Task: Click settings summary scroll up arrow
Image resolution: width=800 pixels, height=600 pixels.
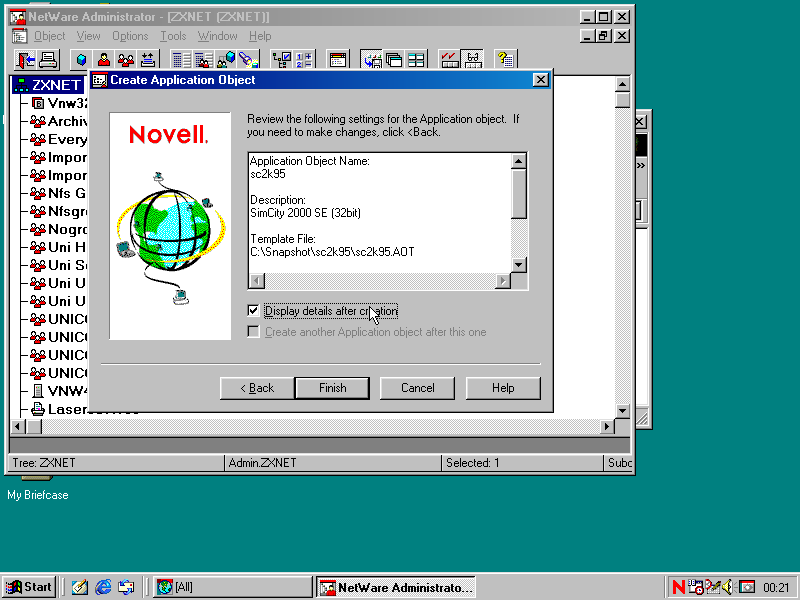Action: (518, 162)
